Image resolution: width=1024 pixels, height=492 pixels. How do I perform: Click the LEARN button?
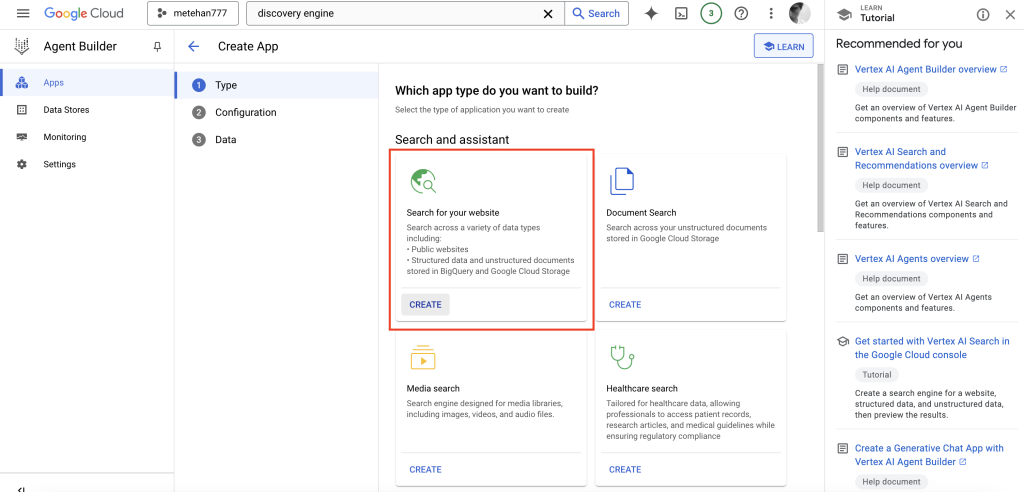click(x=783, y=46)
